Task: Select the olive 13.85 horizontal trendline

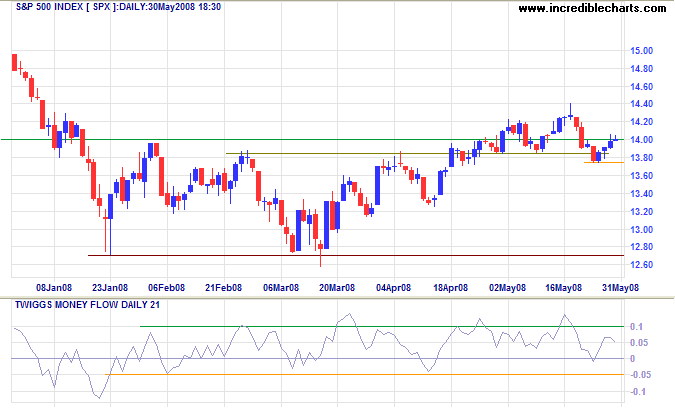Action: pos(417,153)
